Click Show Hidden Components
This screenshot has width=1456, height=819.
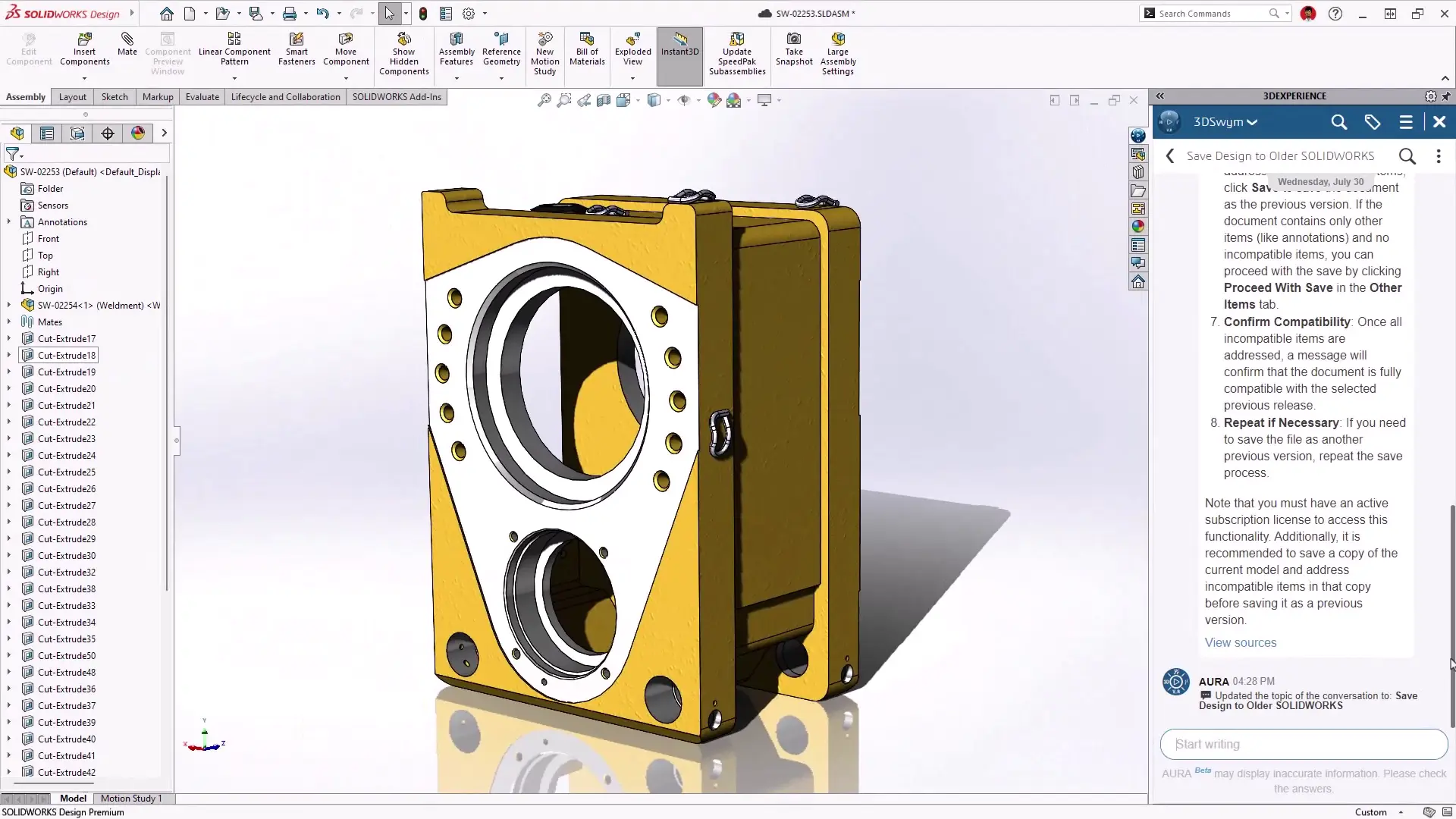point(403,49)
